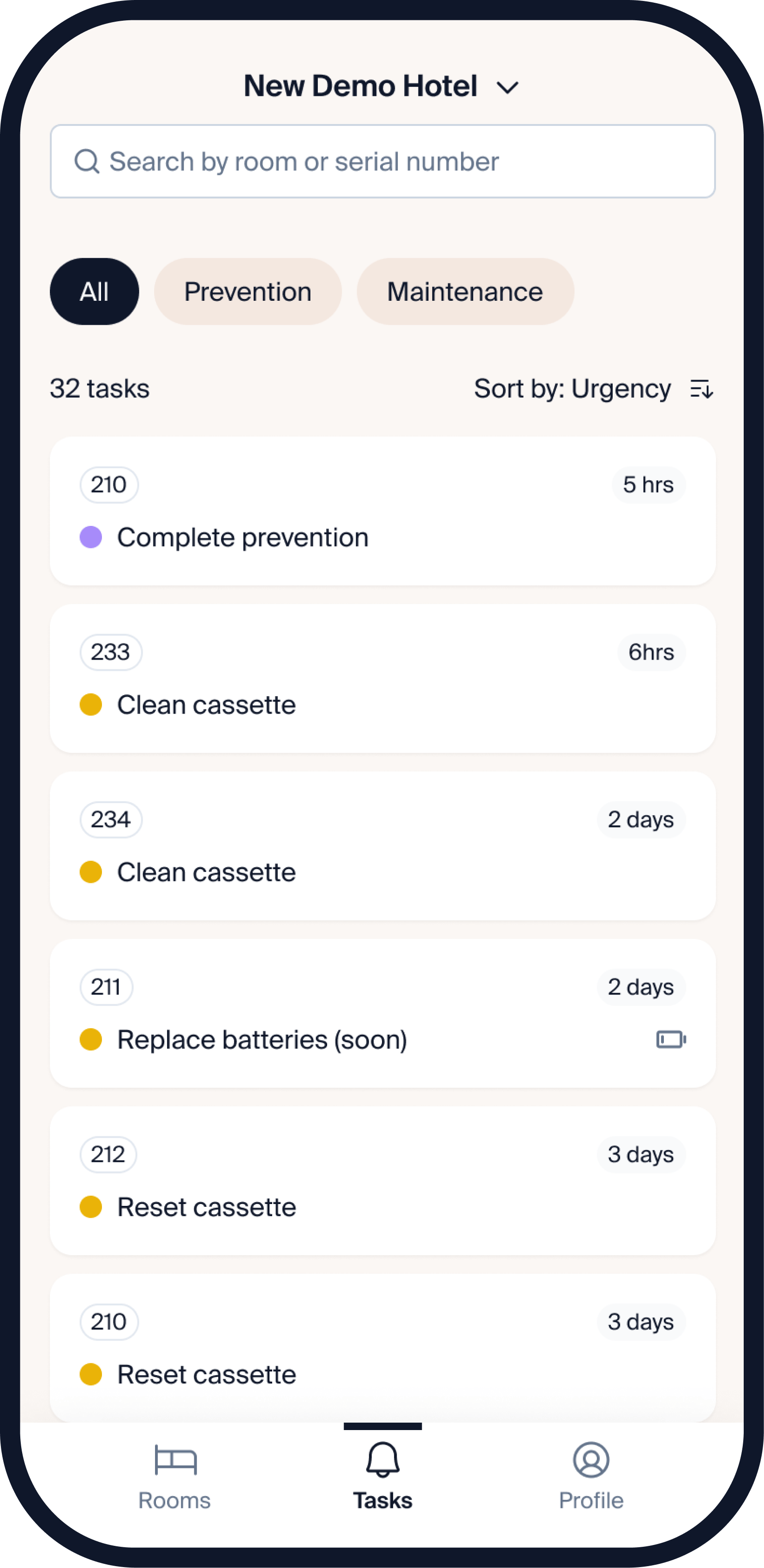Viewport: 764px width, 1568px height.
Task: Switch to the Profile tab label
Action: [591, 1501]
